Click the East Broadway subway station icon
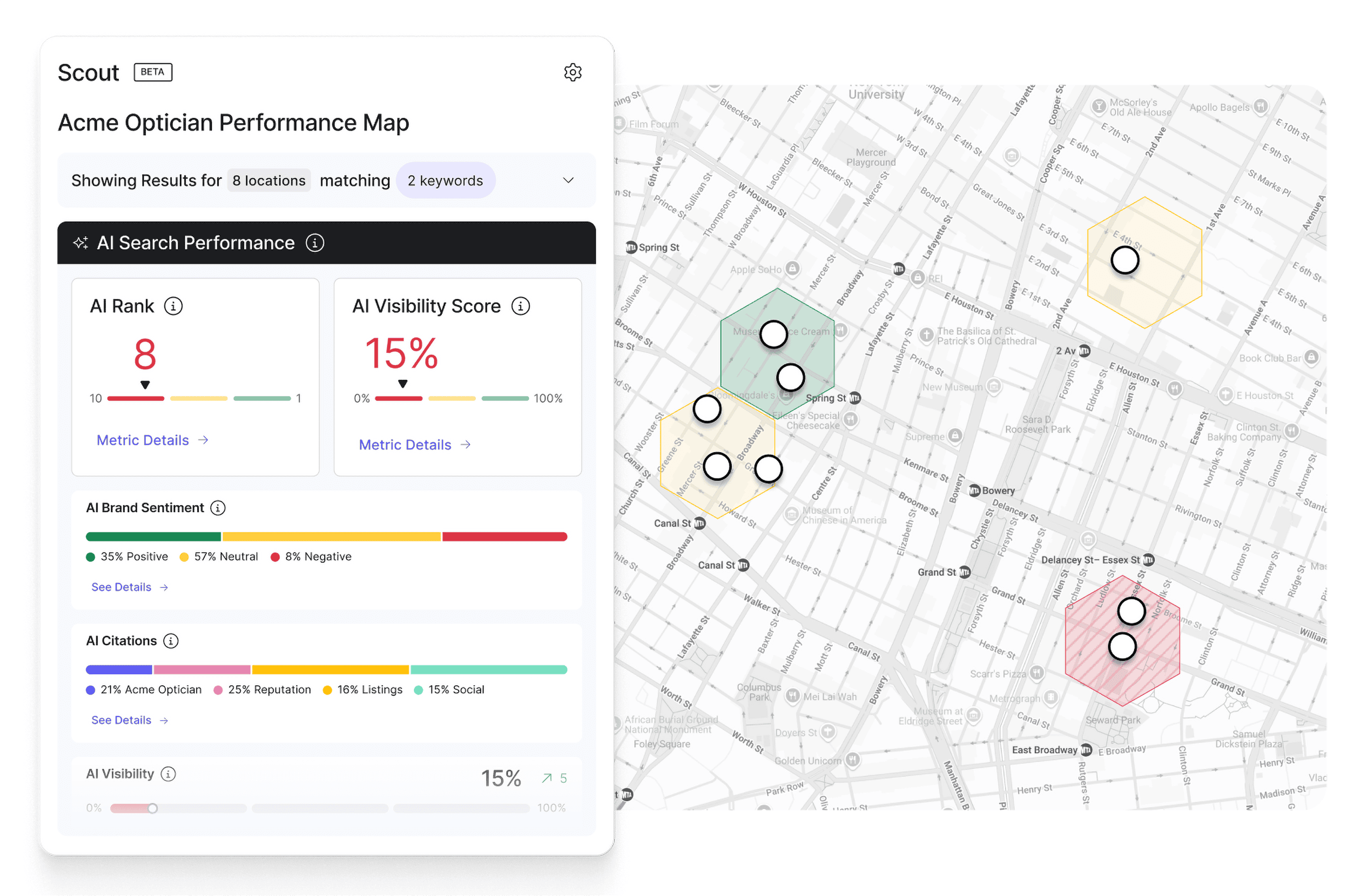 click(1086, 750)
